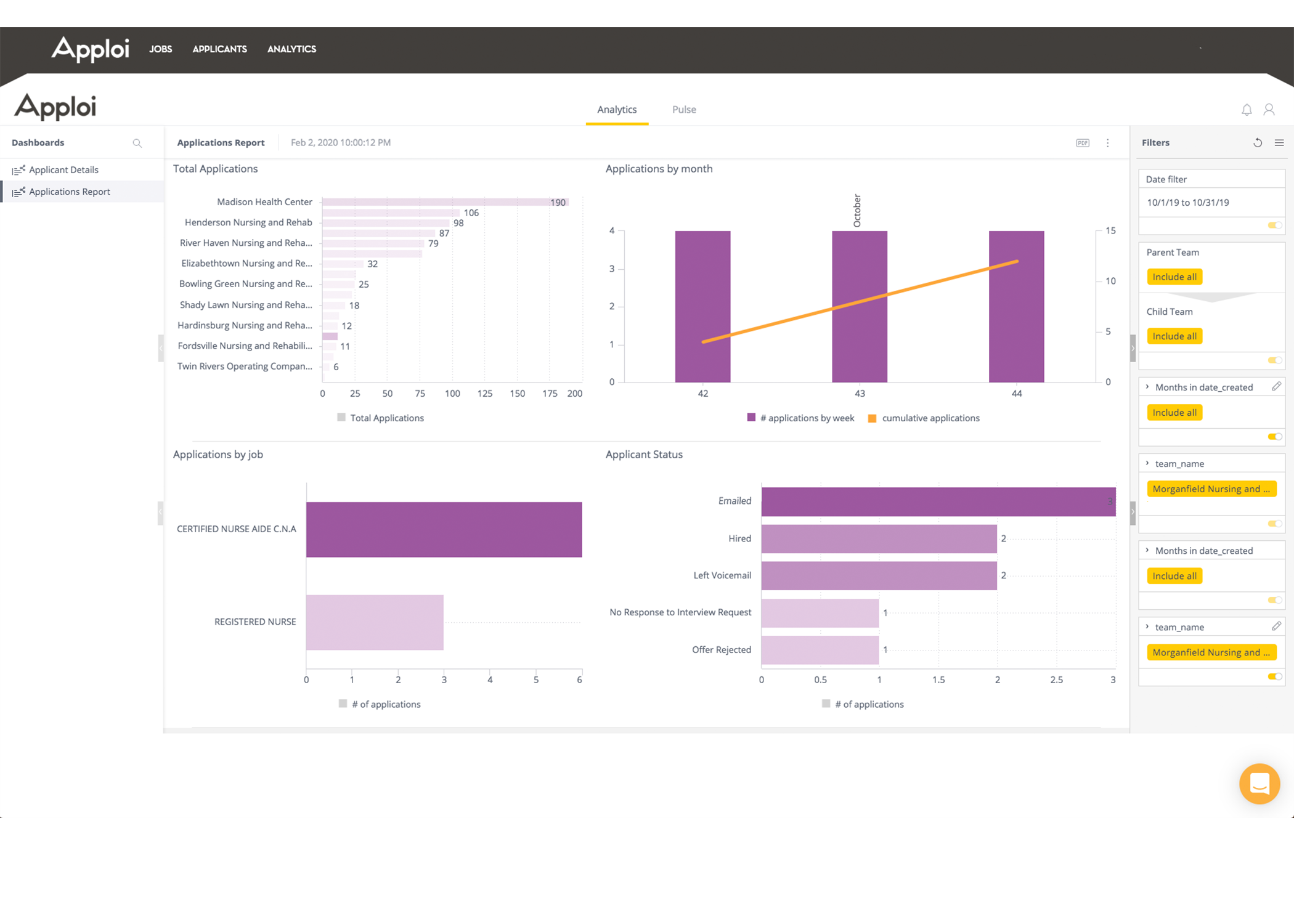Export report using PDF icon

coord(1083,143)
